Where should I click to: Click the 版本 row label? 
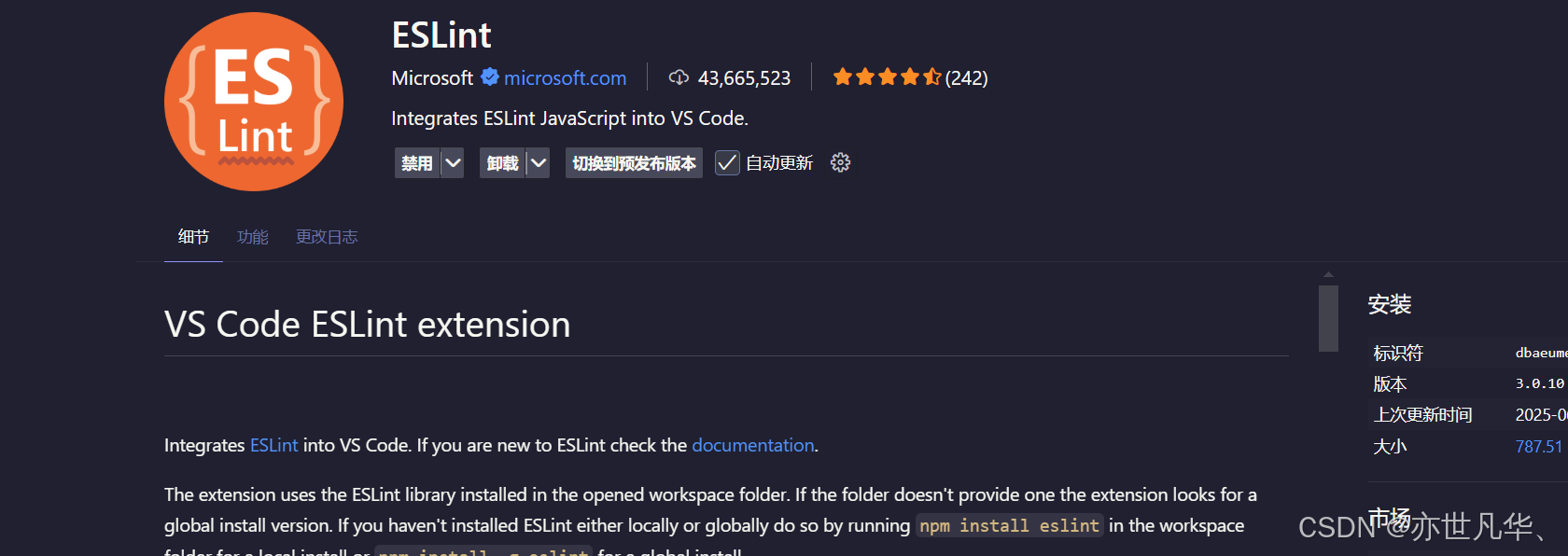click(1390, 384)
